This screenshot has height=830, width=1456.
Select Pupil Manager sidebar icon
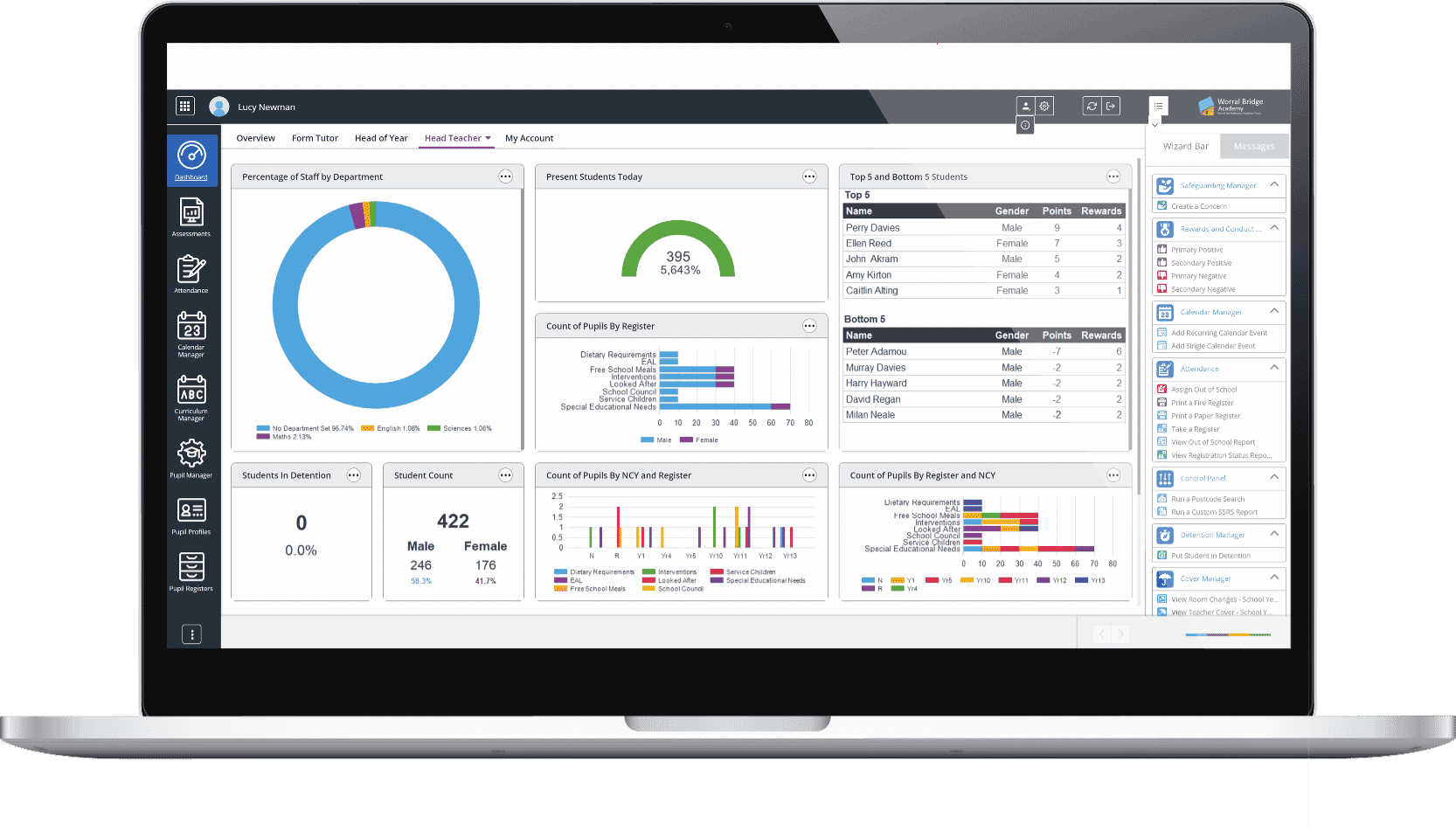(191, 459)
